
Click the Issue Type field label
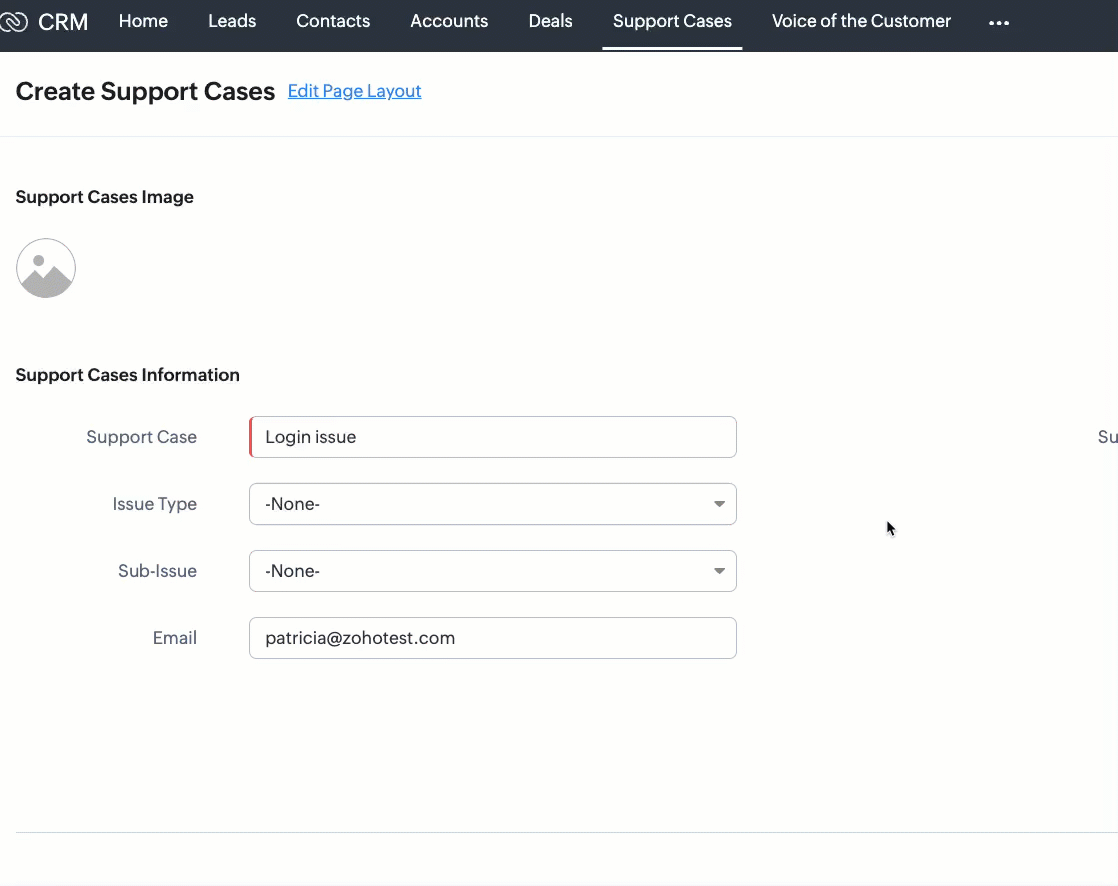coord(154,504)
